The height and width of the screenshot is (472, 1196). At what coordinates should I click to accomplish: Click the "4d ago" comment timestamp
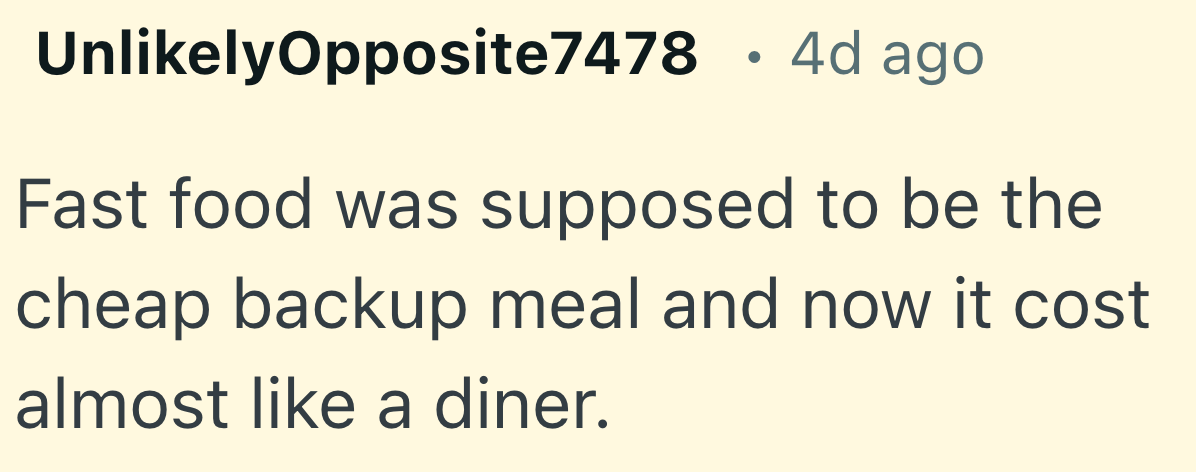[886, 55]
